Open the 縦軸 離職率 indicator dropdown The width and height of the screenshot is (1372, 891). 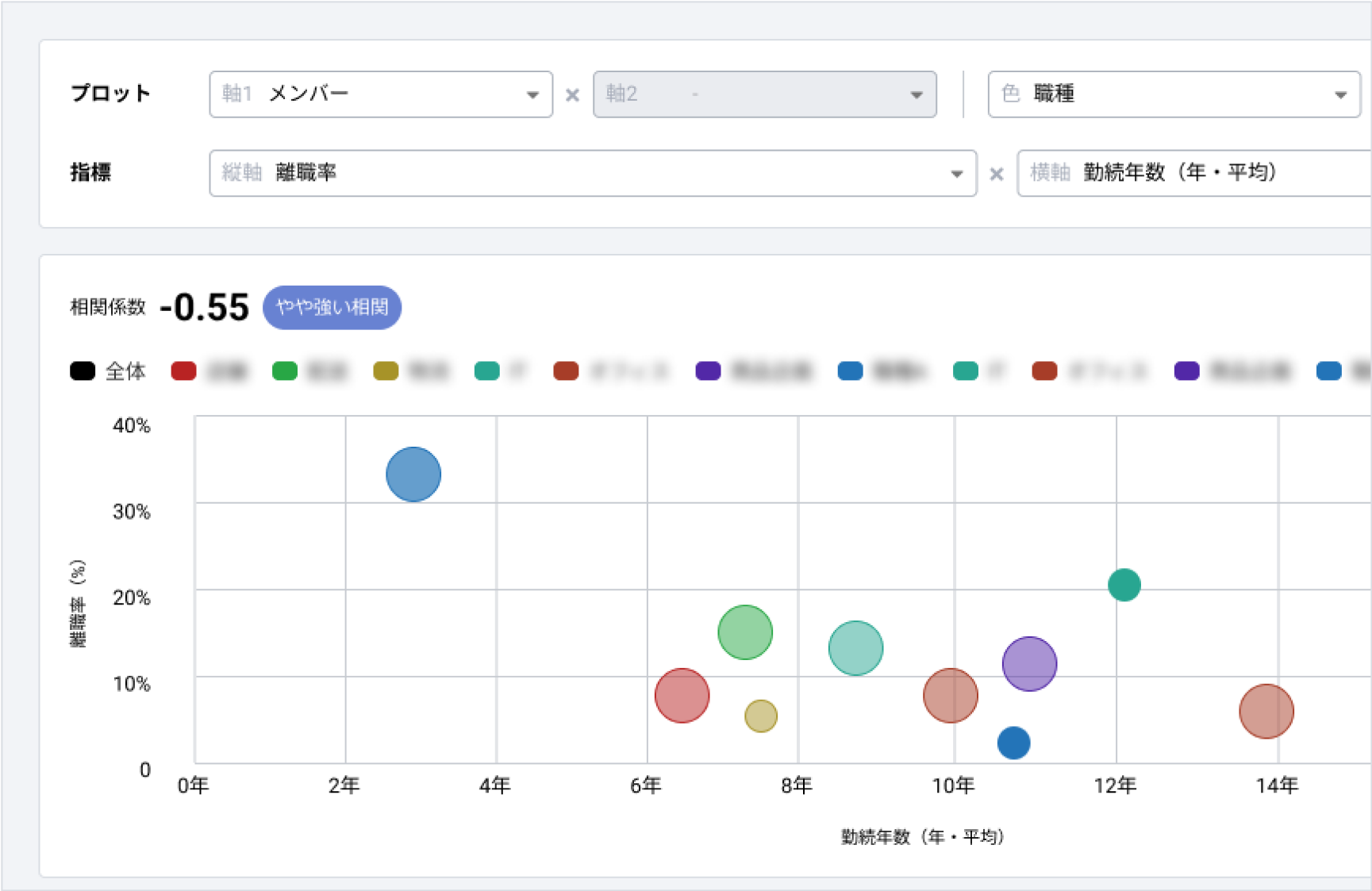point(592,173)
